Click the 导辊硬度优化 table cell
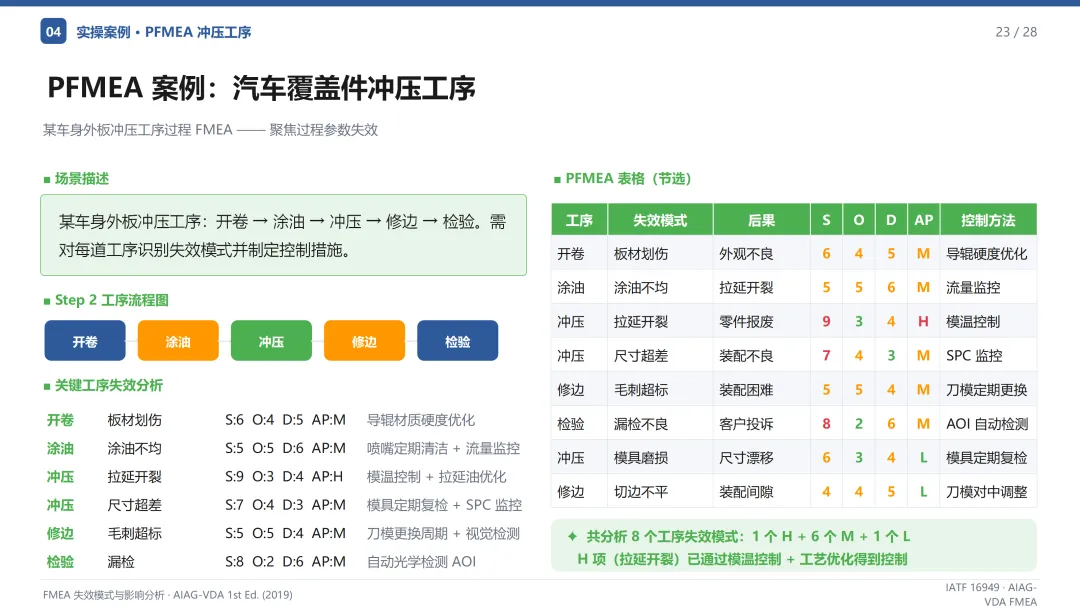Viewport: 1080px width, 608px height. point(986,254)
